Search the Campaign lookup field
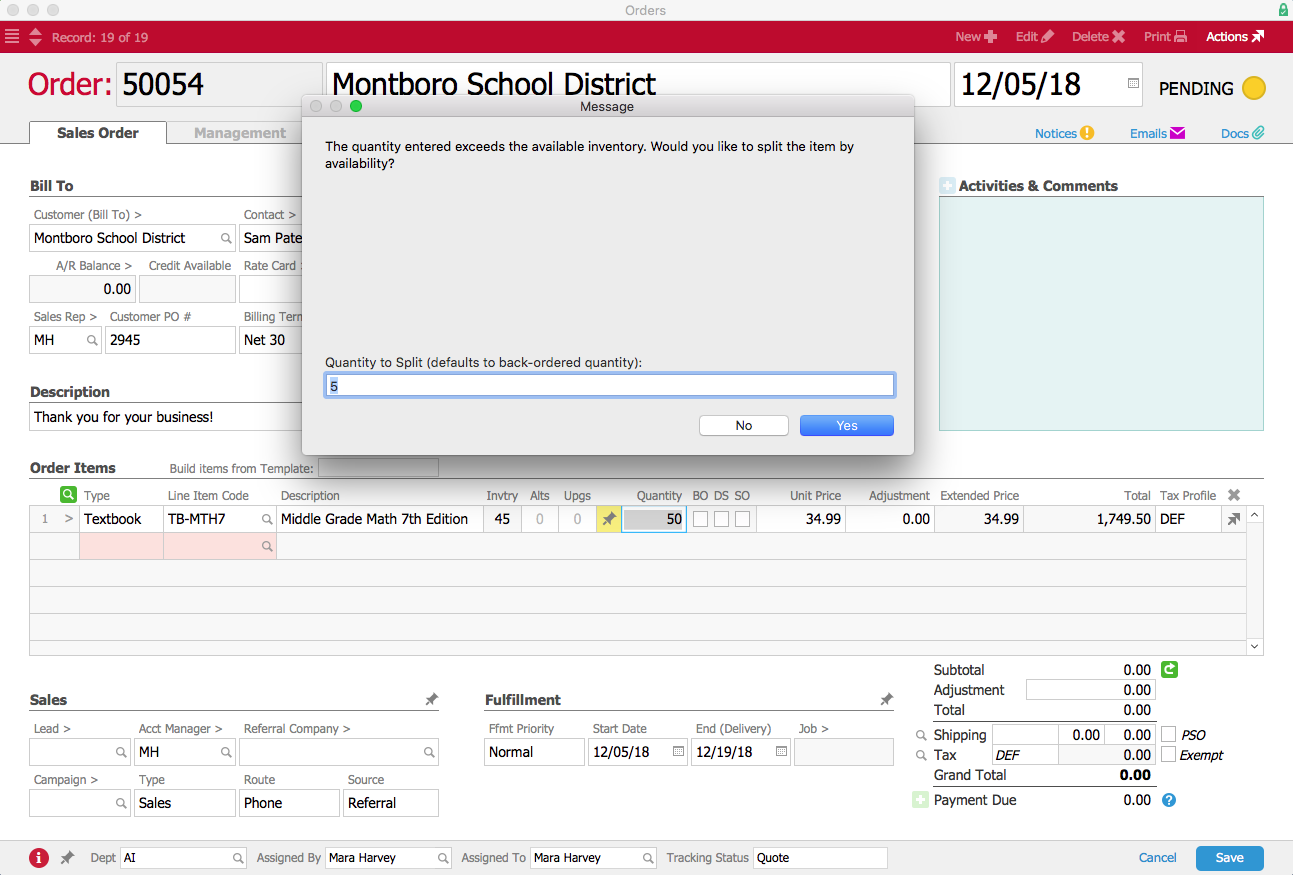The height and width of the screenshot is (875, 1293). coord(121,803)
